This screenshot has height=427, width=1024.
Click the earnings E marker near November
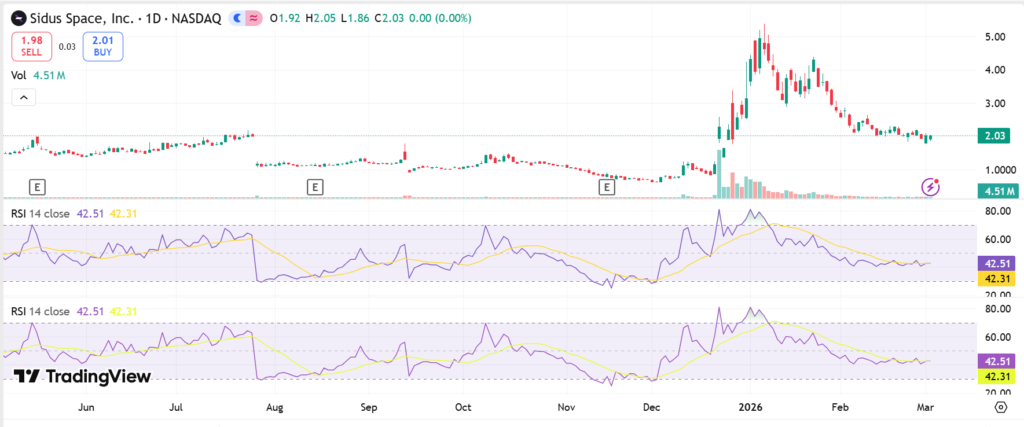(606, 187)
